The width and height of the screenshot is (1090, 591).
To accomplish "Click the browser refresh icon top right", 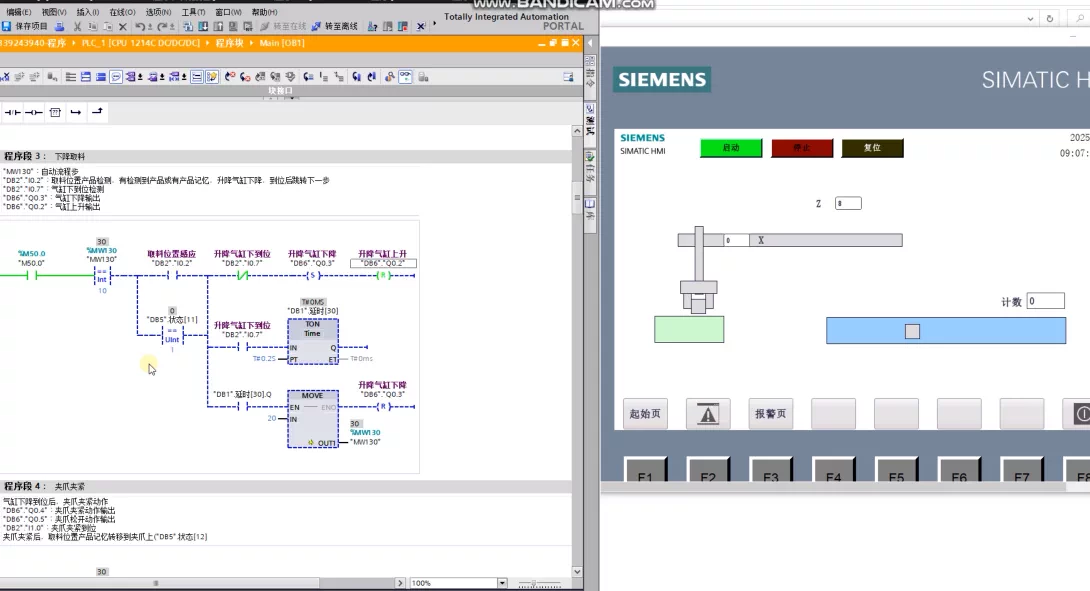I will [1050, 19].
